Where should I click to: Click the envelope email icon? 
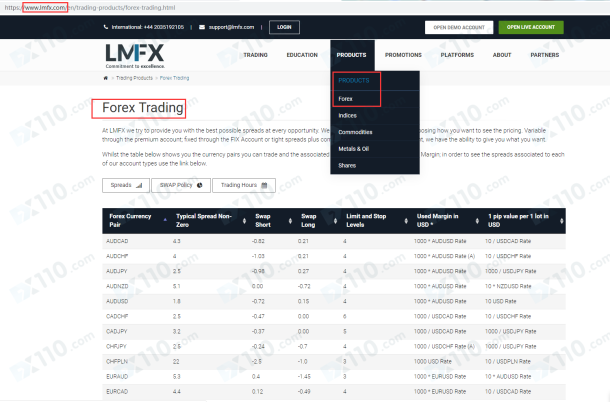click(x=202, y=27)
